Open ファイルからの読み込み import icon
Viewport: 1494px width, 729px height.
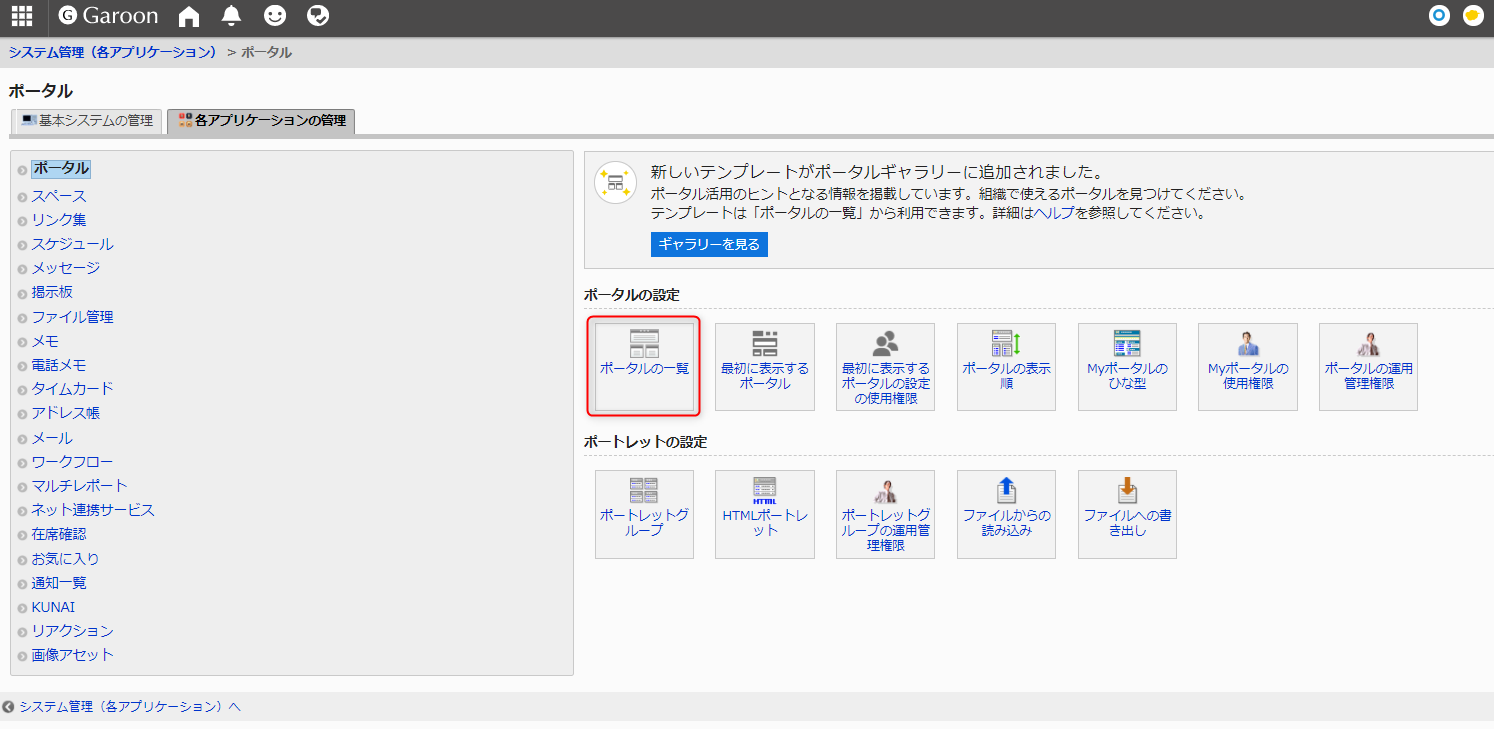click(1006, 513)
